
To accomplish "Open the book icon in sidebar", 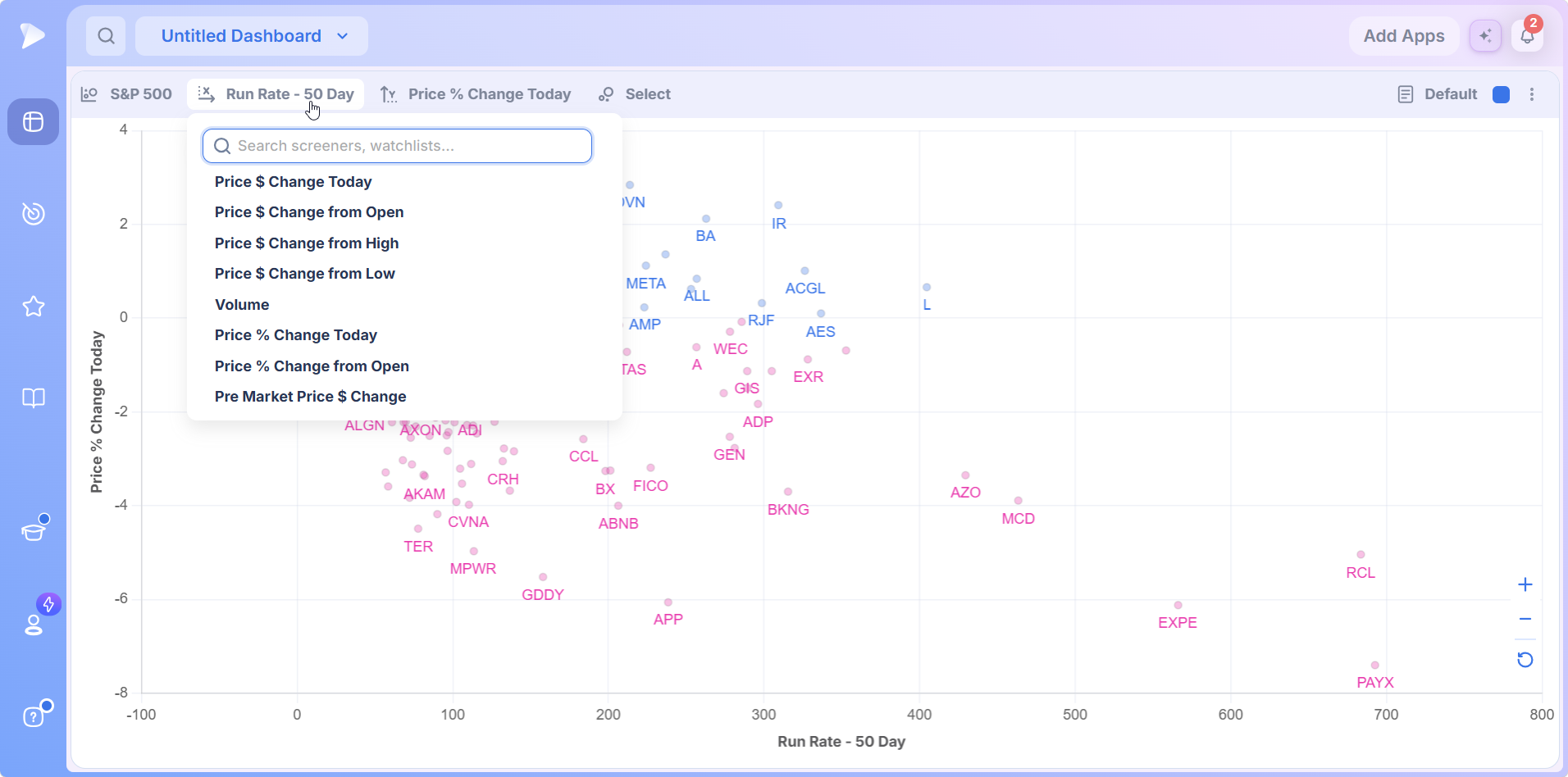I will click(x=33, y=398).
